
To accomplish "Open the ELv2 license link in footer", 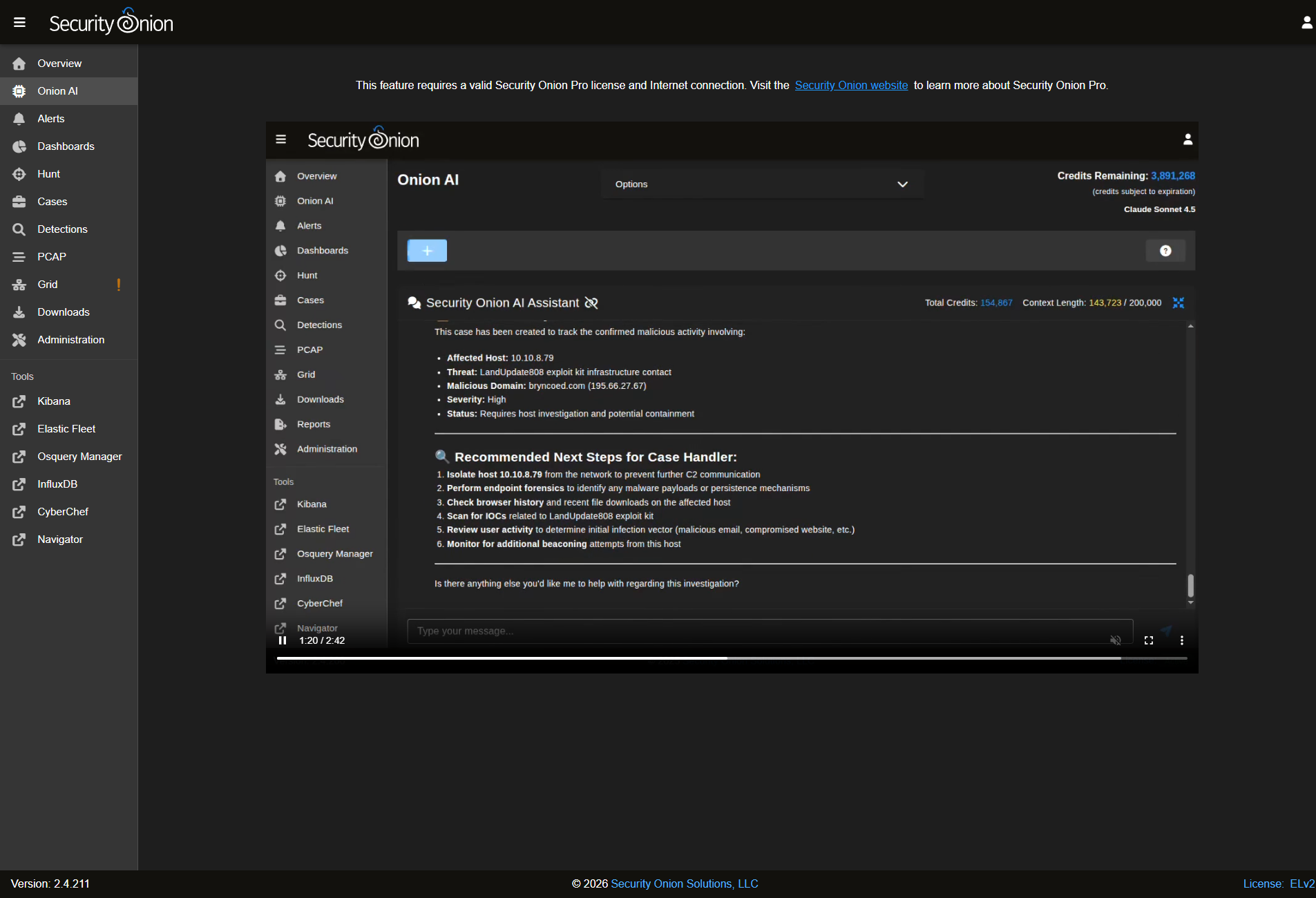I will [1301, 884].
